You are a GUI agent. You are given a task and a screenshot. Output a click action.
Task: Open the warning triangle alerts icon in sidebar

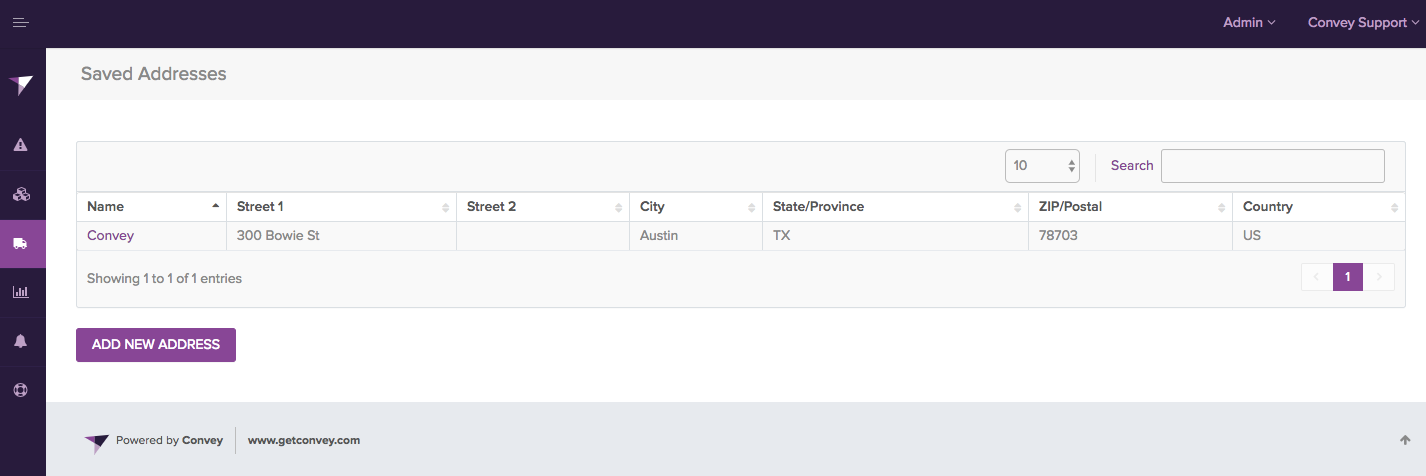click(21, 145)
